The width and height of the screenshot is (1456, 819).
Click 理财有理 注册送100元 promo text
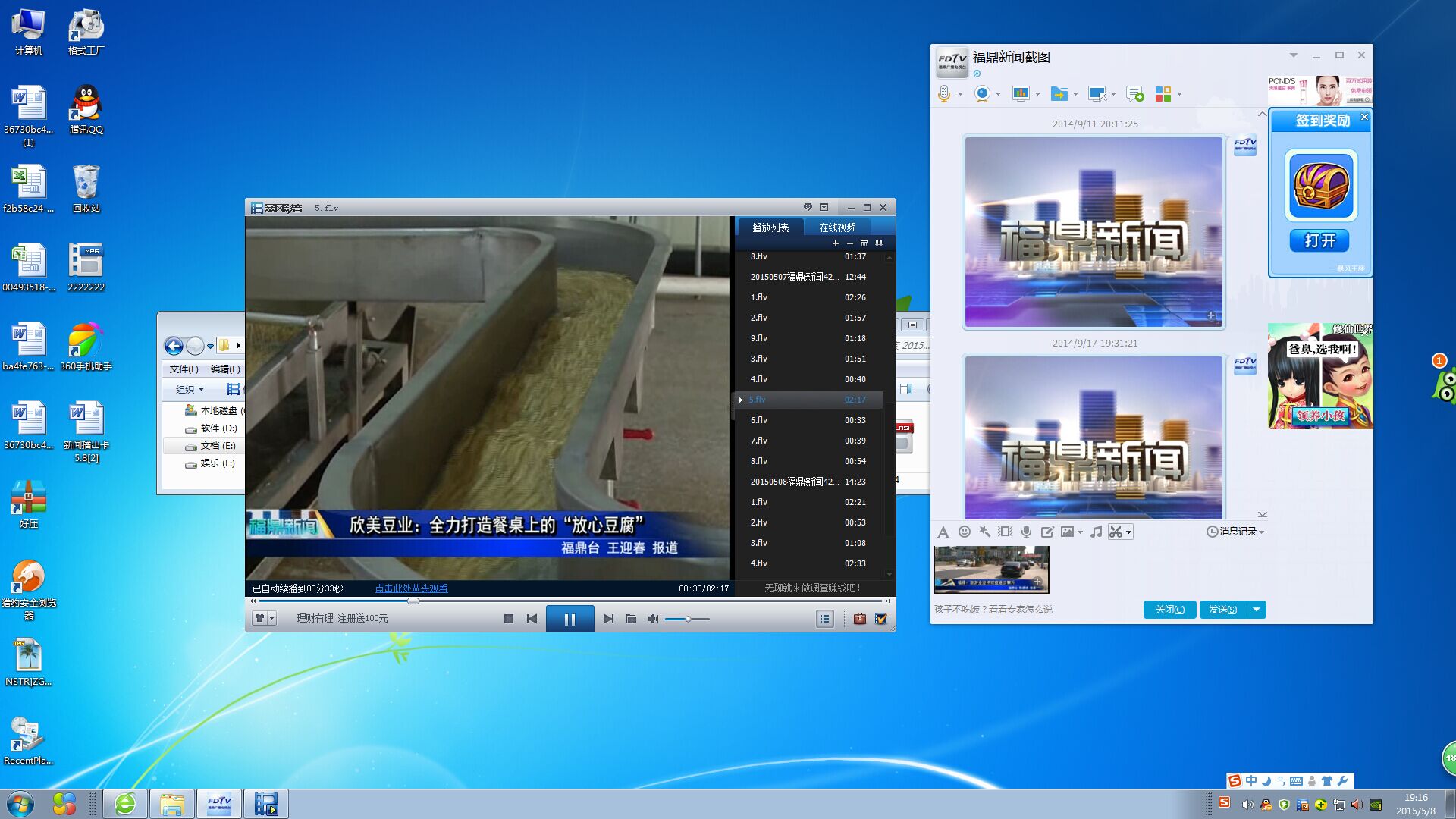(342, 619)
